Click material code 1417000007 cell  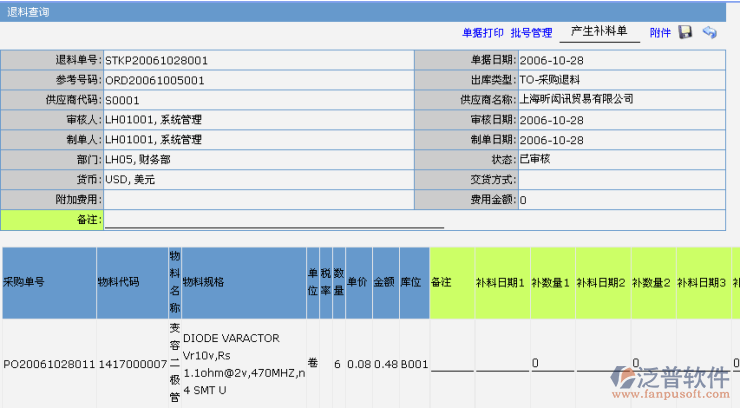click(133, 364)
